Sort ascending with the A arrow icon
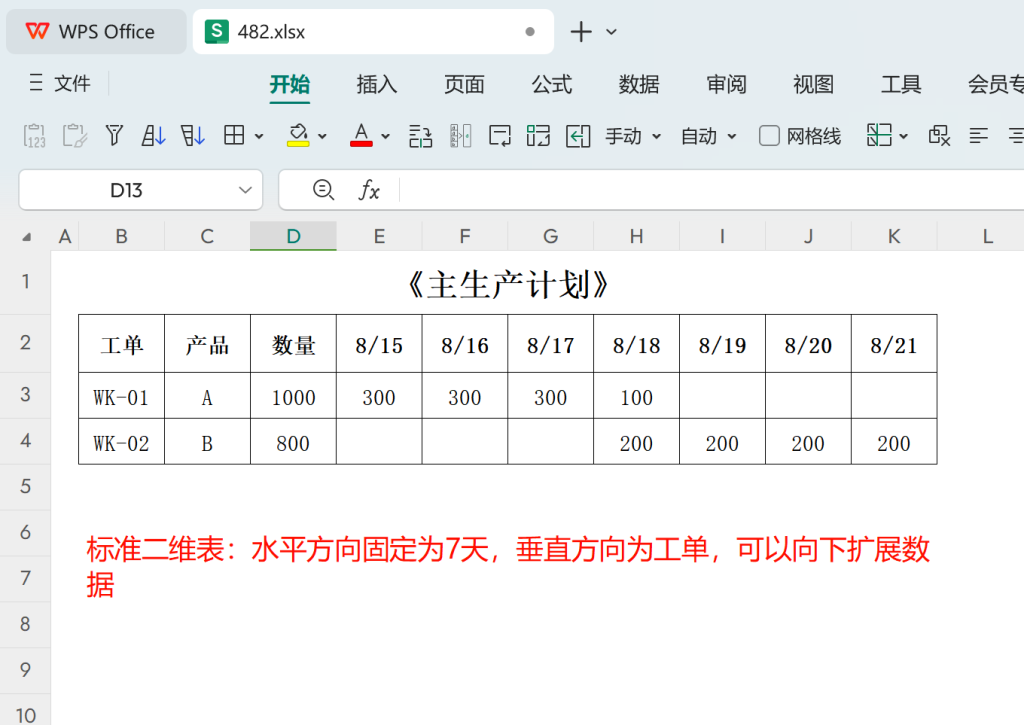Viewport: 1024px width, 725px height. pyautogui.click(x=153, y=136)
